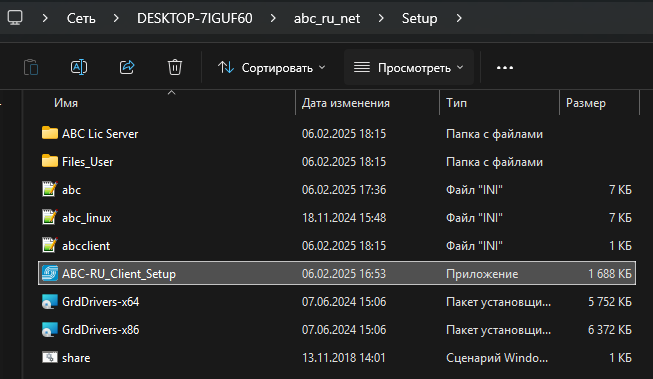Click file name GrdDrivers-x64
The height and width of the screenshot is (379, 653).
tap(100, 302)
